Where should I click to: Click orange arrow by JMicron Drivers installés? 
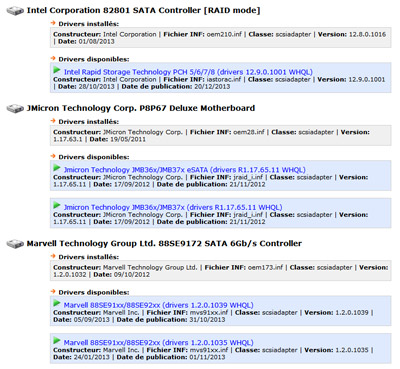click(x=53, y=121)
